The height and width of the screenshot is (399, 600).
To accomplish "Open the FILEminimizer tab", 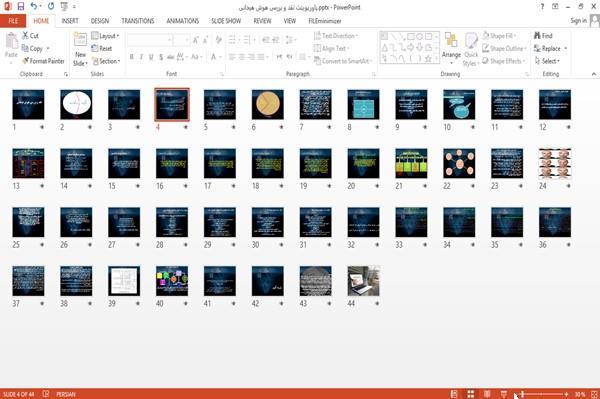I will [325, 21].
